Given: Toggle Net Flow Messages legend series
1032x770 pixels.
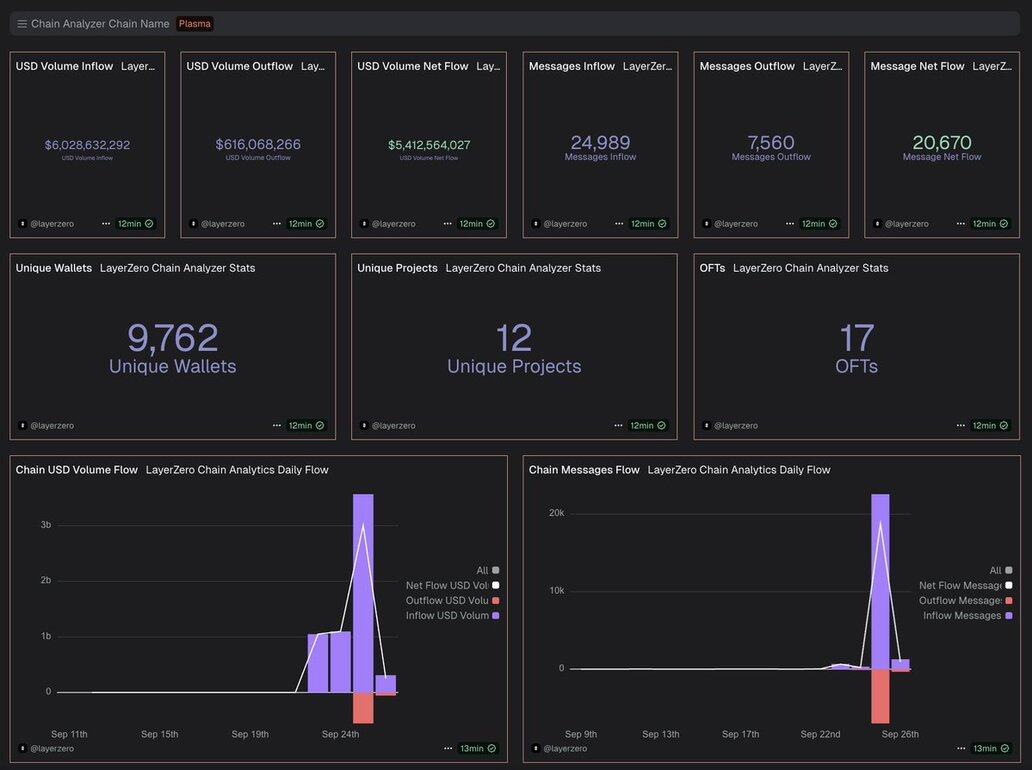Looking at the screenshot, I should [x=966, y=586].
